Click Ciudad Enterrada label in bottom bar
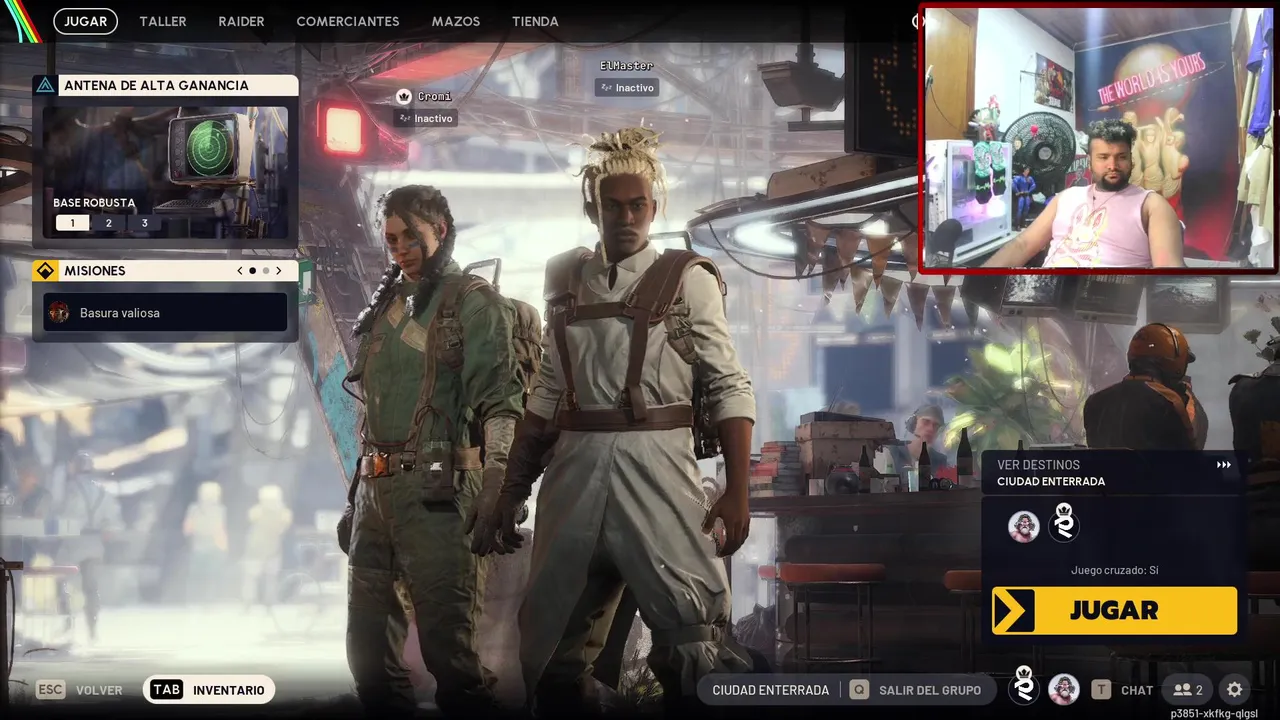This screenshot has width=1280, height=720. point(771,690)
